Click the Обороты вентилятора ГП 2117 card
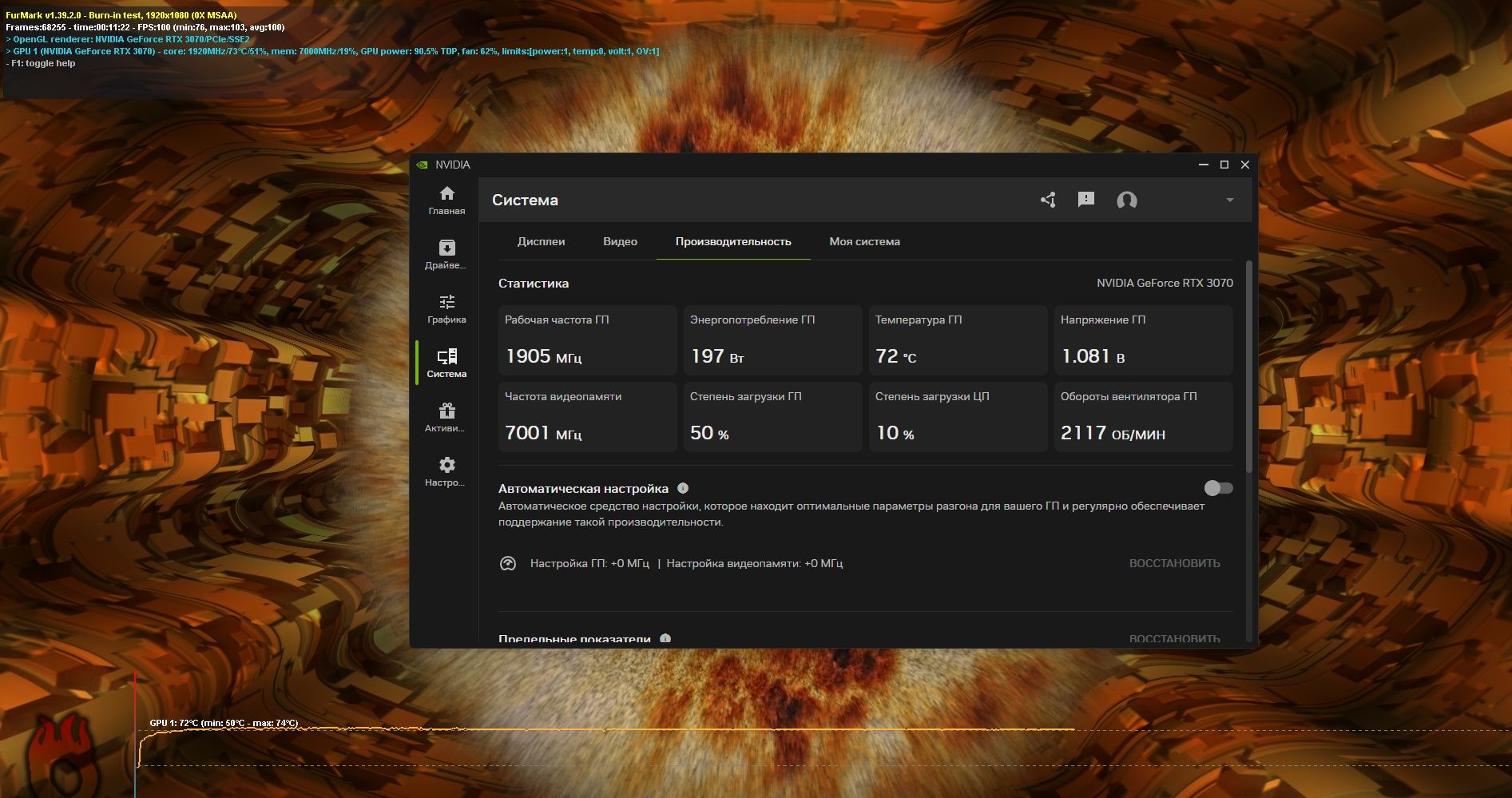The image size is (1512, 798). (1143, 417)
